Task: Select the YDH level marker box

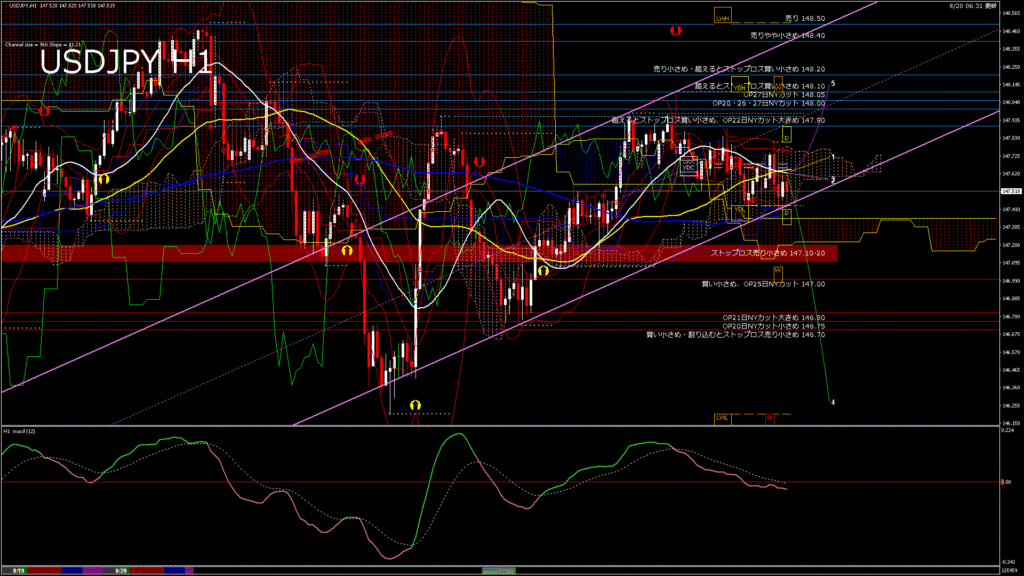Action: 740,87
